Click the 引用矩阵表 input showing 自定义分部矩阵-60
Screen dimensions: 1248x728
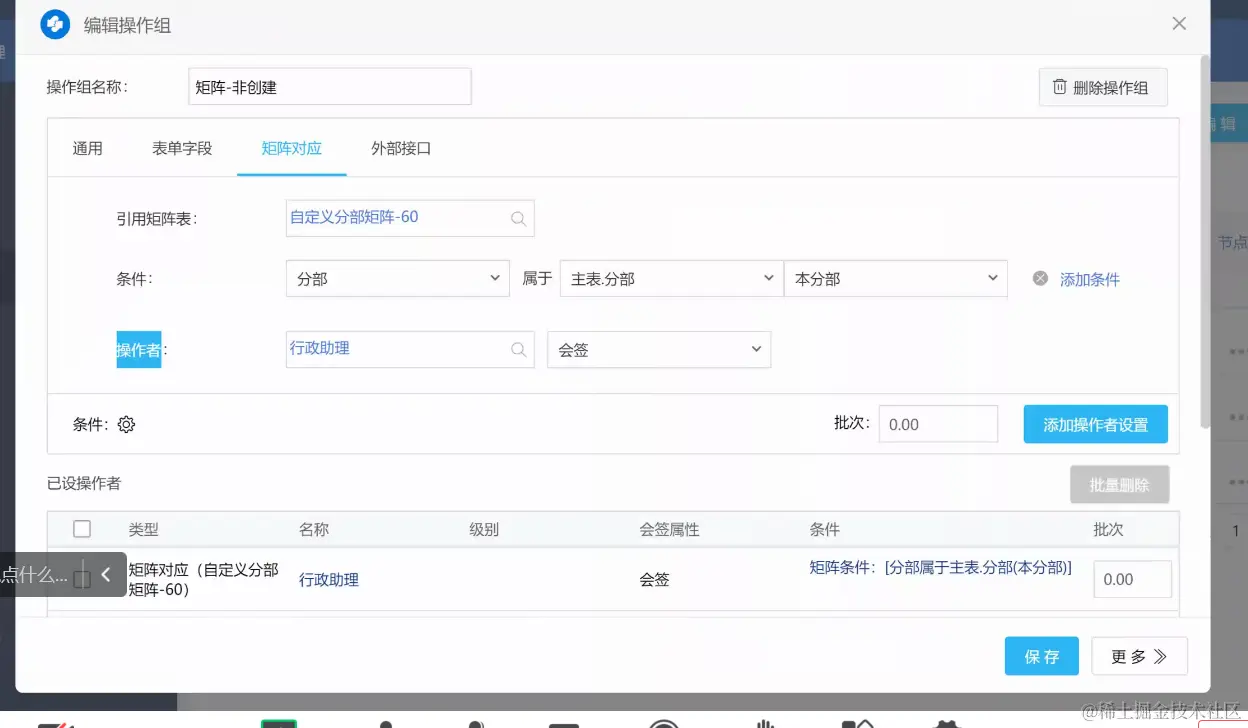pyautogui.click(x=410, y=218)
